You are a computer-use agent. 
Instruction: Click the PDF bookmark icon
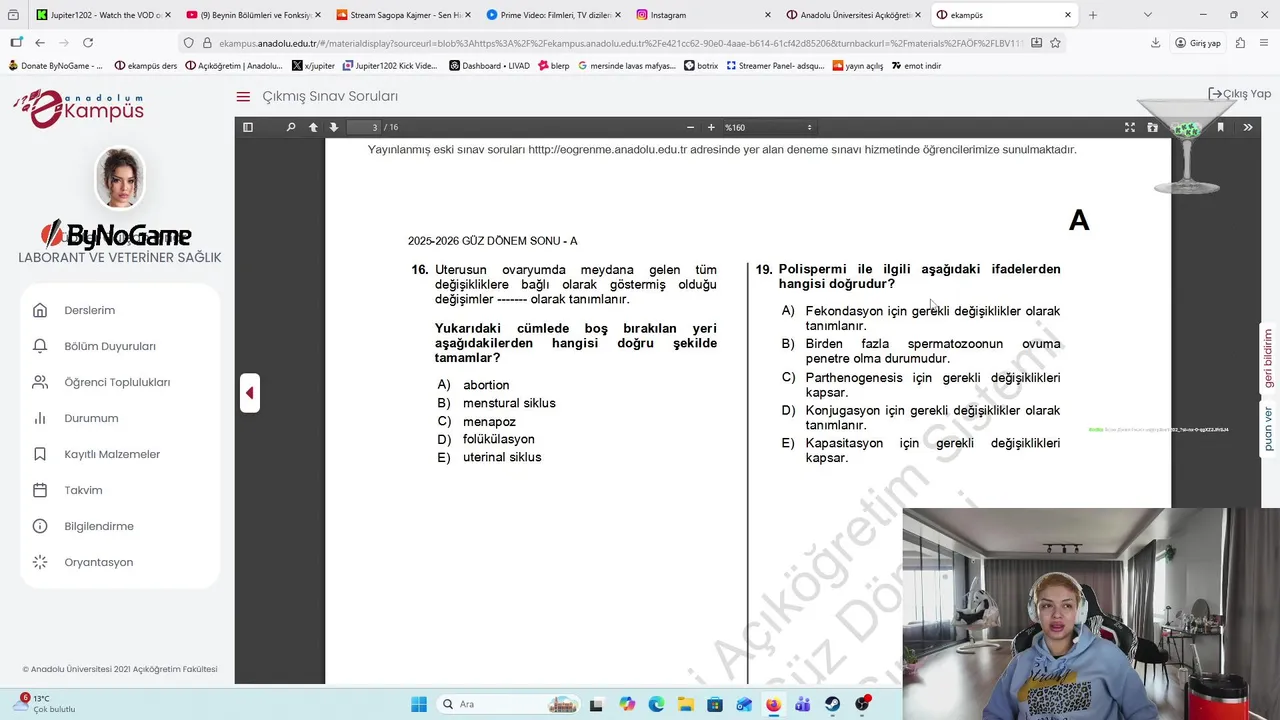[x=1220, y=127]
